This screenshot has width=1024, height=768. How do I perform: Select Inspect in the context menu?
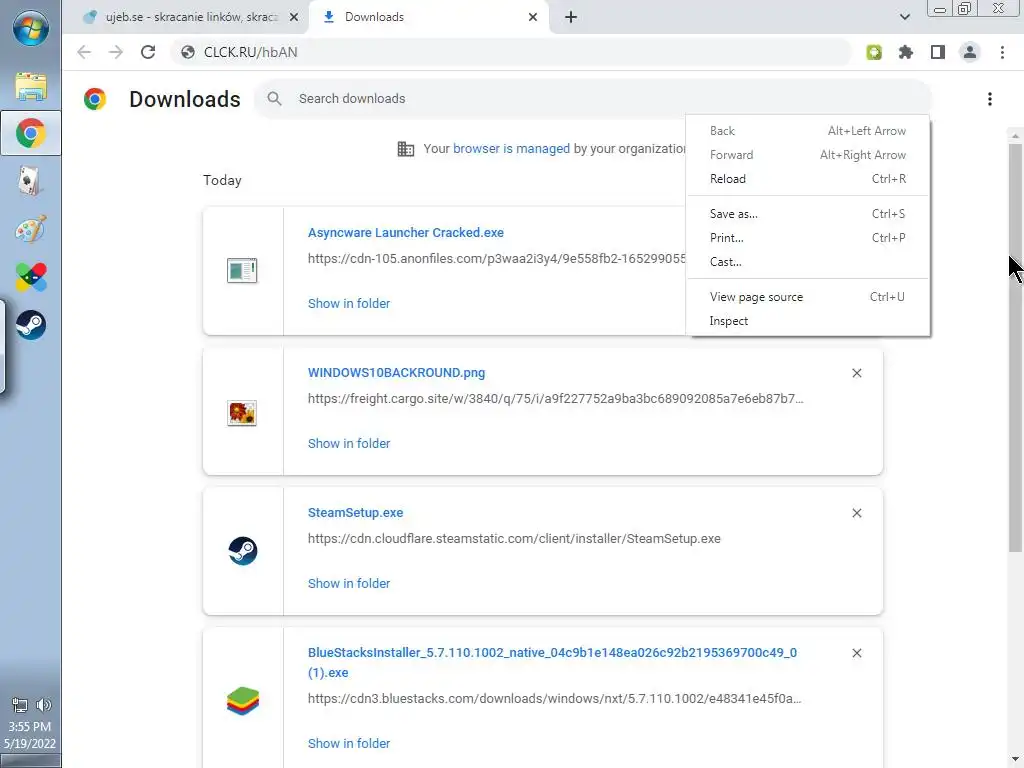[x=729, y=321]
